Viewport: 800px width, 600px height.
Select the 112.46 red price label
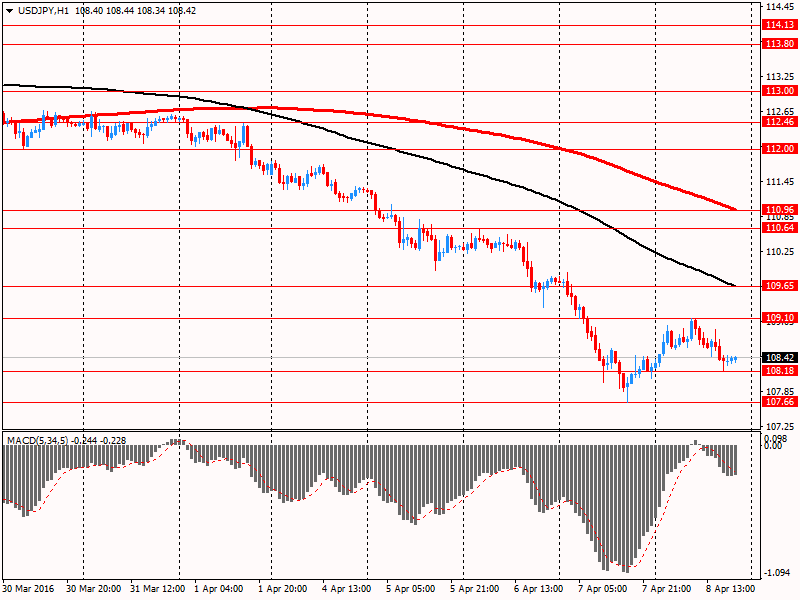[x=780, y=121]
